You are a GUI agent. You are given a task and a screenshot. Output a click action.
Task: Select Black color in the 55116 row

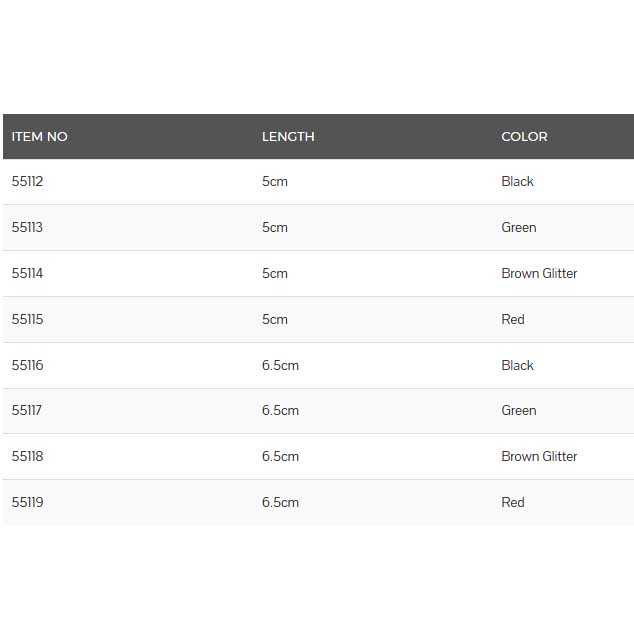517,366
